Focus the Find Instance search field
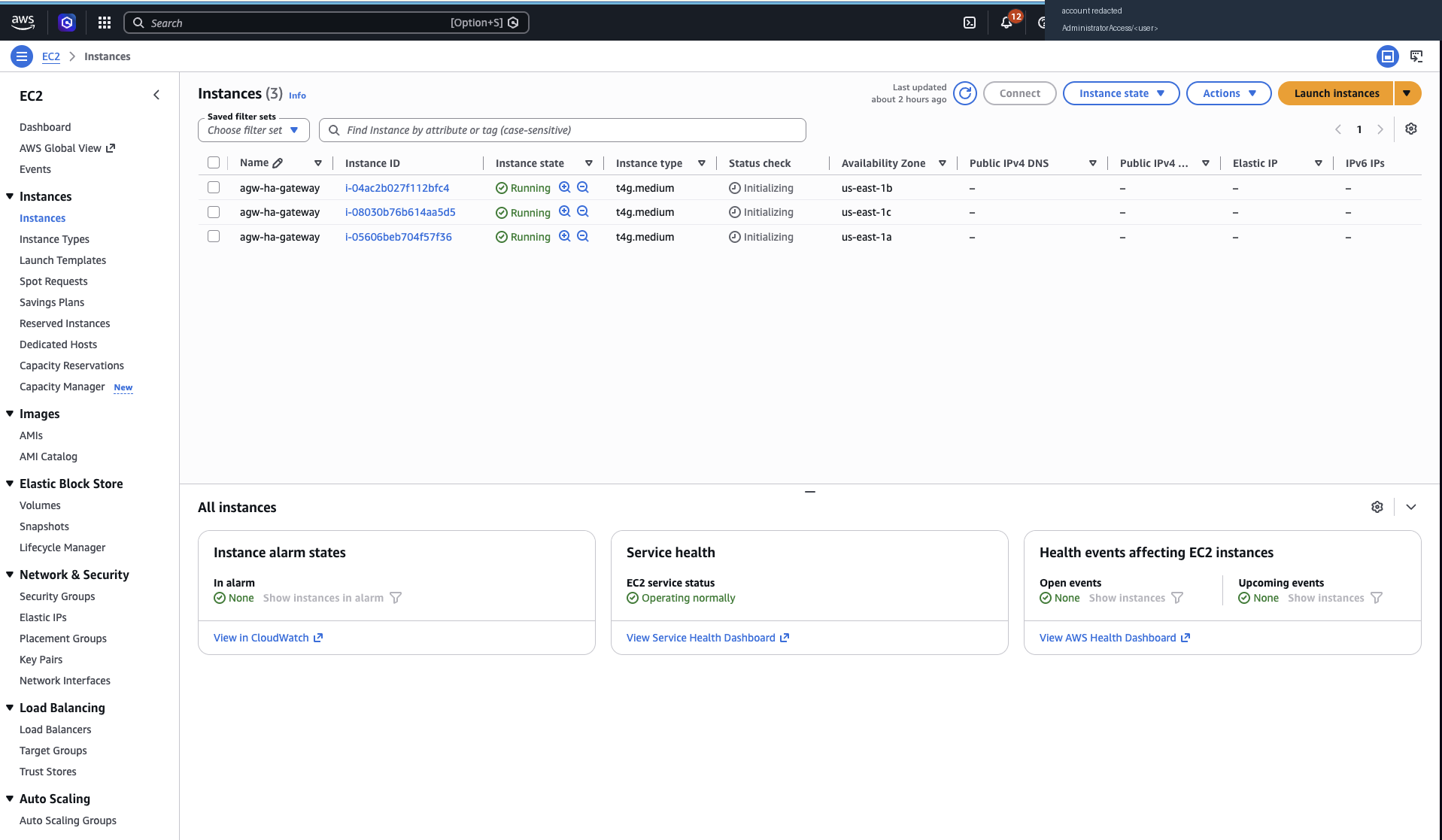Viewport: 1442px width, 840px height. pyautogui.click(x=563, y=130)
